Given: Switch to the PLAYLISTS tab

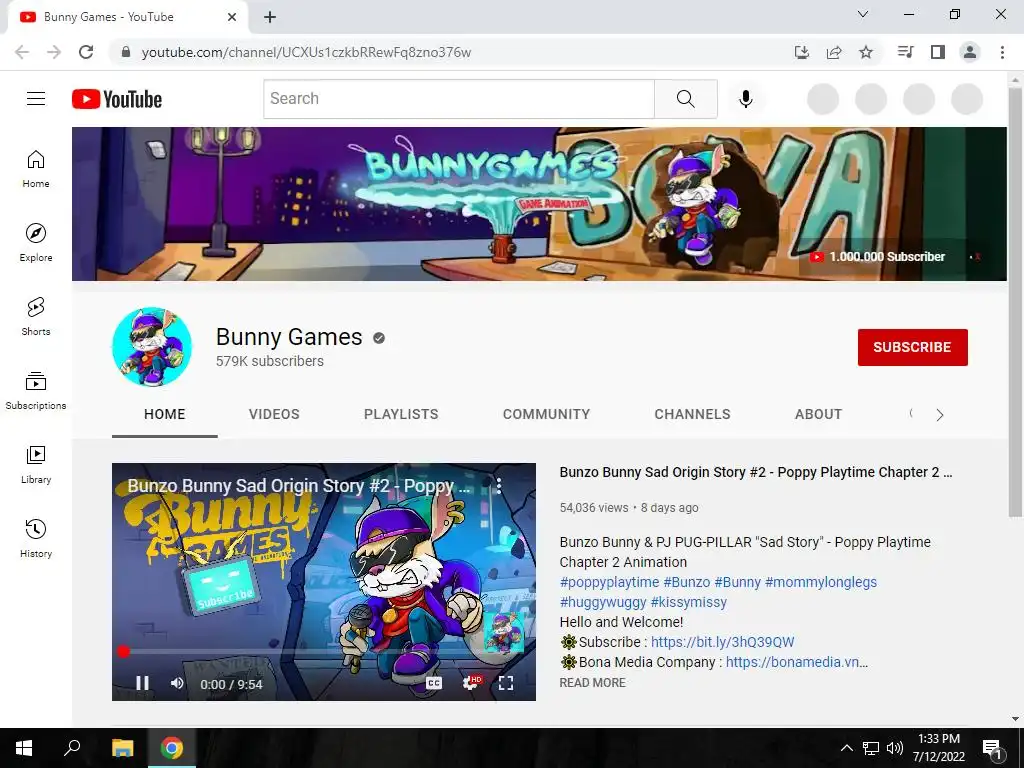Looking at the screenshot, I should pyautogui.click(x=401, y=414).
